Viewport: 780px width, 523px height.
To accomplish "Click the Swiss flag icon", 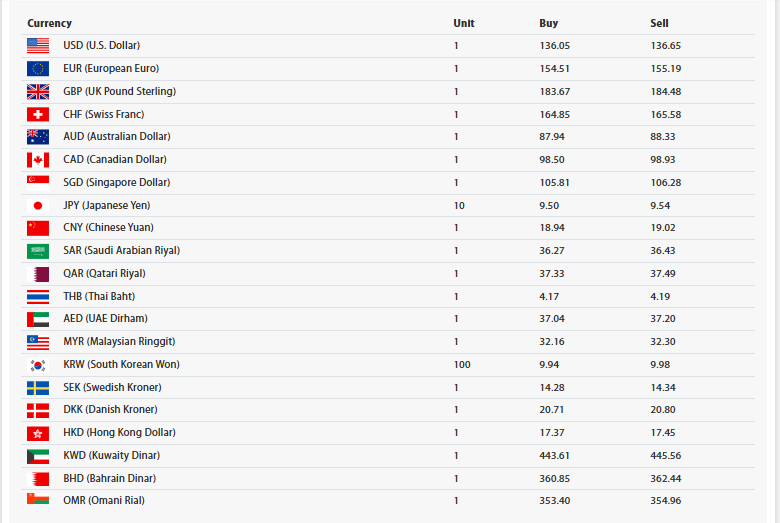I will (x=38, y=114).
